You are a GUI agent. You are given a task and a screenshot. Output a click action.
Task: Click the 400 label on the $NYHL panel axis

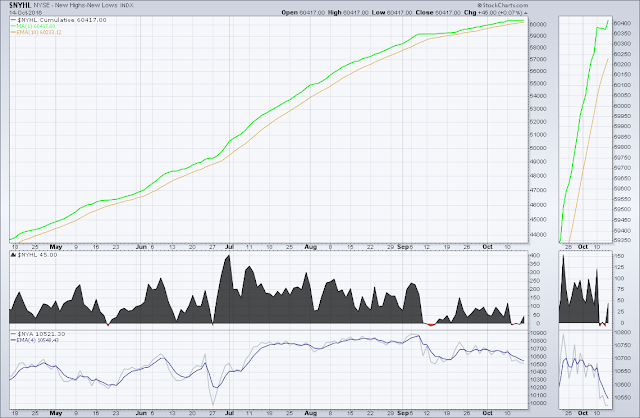(536, 256)
